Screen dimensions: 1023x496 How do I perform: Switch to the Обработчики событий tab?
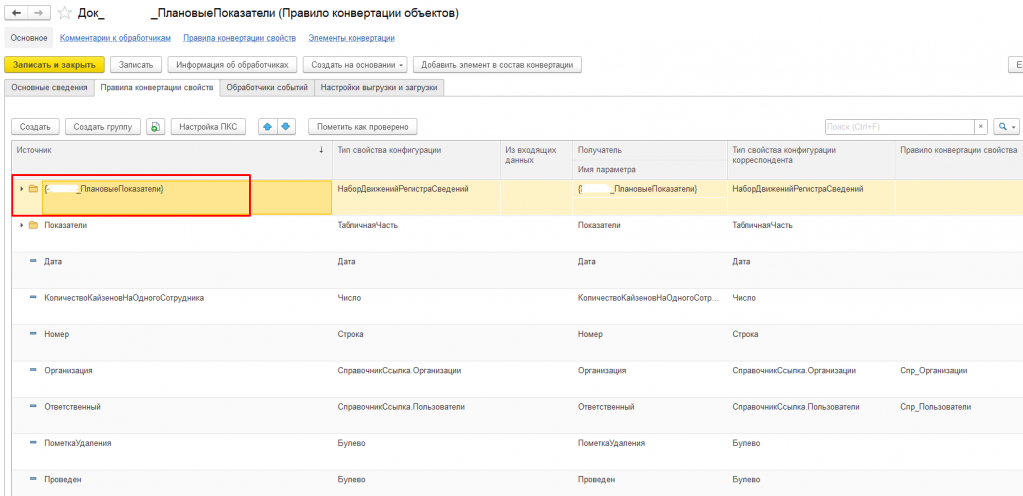[x=266, y=87]
